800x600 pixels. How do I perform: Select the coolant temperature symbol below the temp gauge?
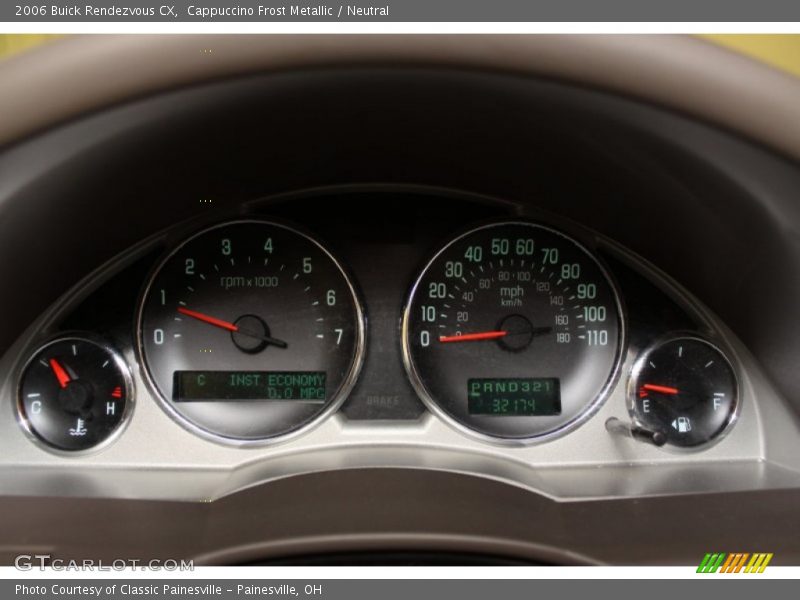75,426
